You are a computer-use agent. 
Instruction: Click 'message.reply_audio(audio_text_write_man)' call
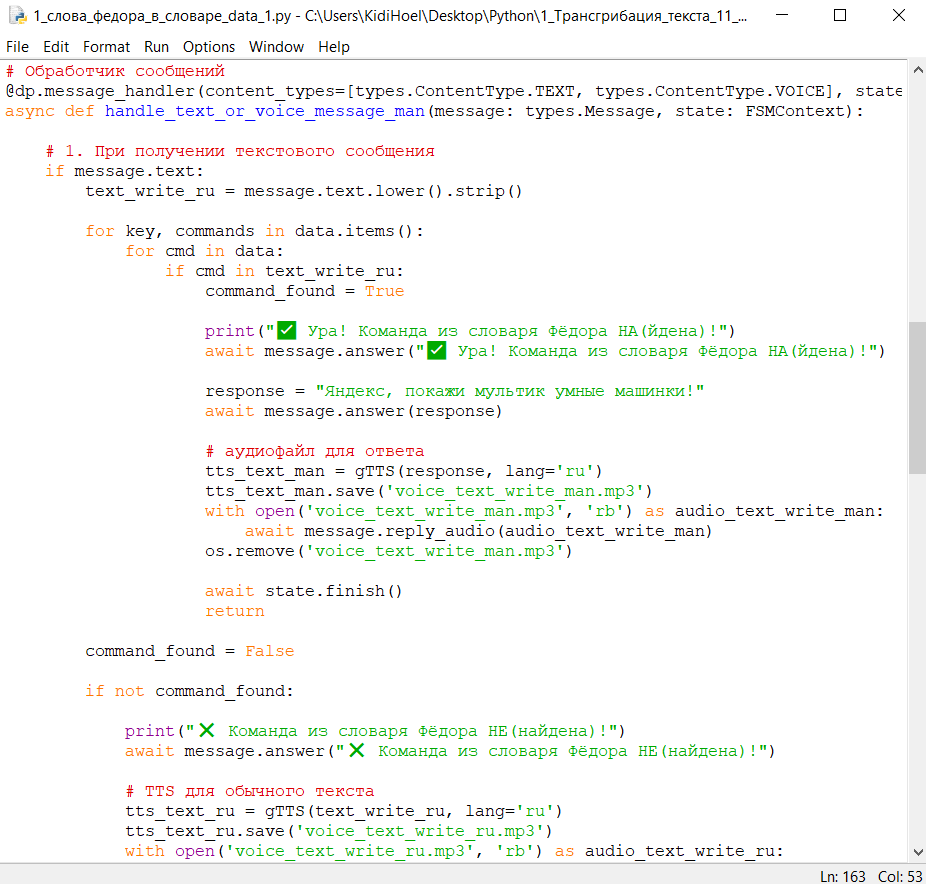point(508,531)
